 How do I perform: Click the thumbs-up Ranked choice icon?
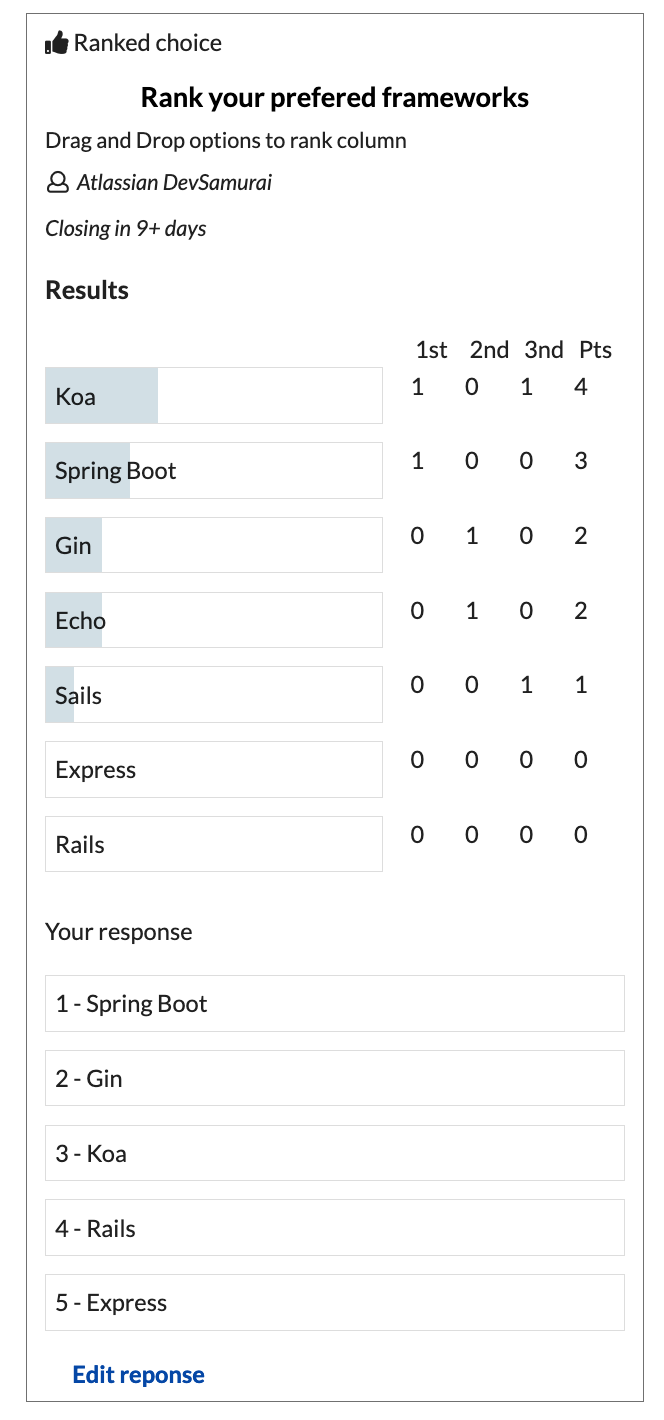coord(56,44)
